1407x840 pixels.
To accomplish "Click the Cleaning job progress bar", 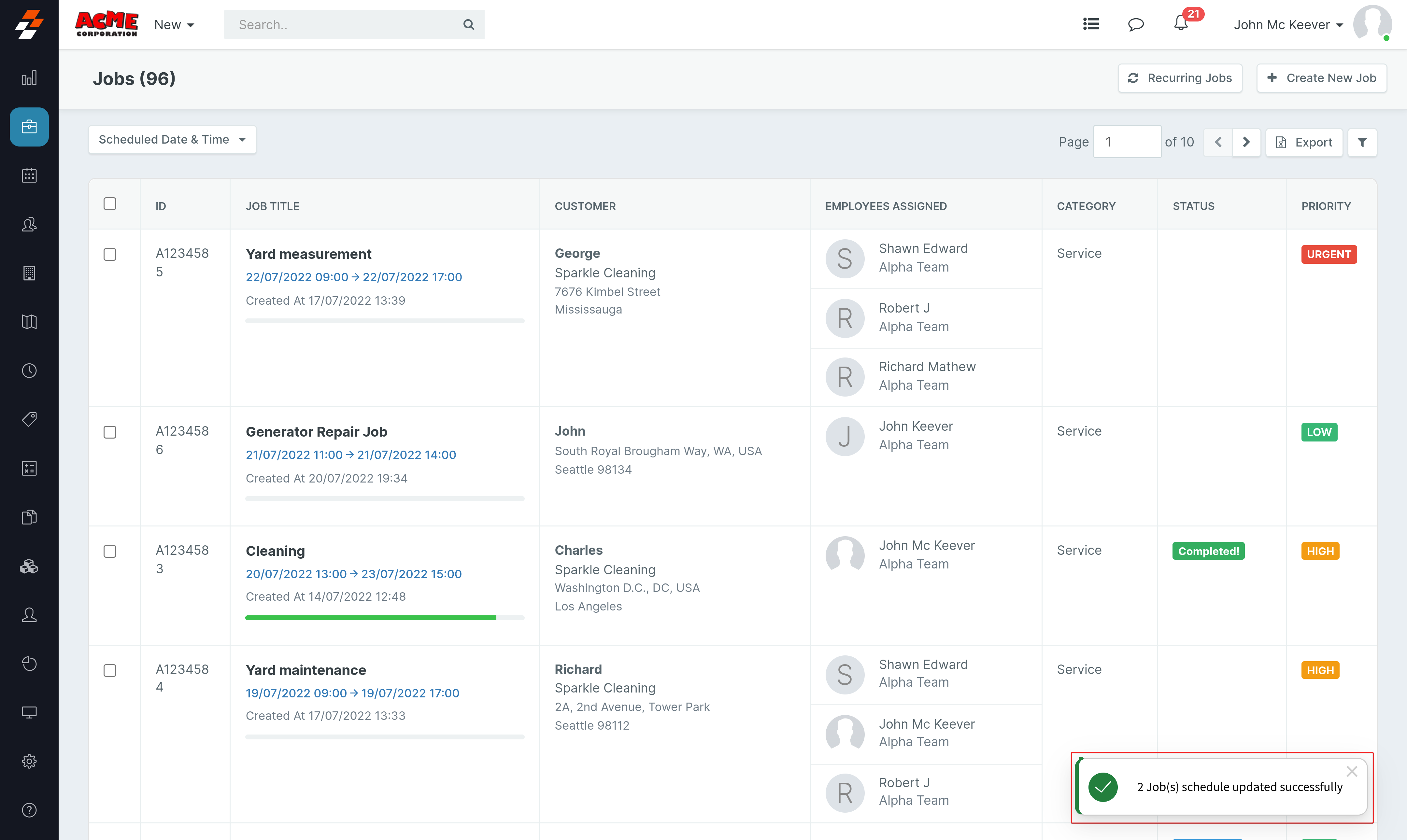I will 384,618.
